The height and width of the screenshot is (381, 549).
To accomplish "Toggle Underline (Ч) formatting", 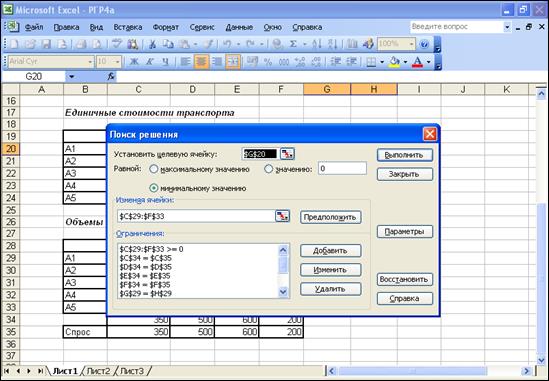I will (165, 62).
